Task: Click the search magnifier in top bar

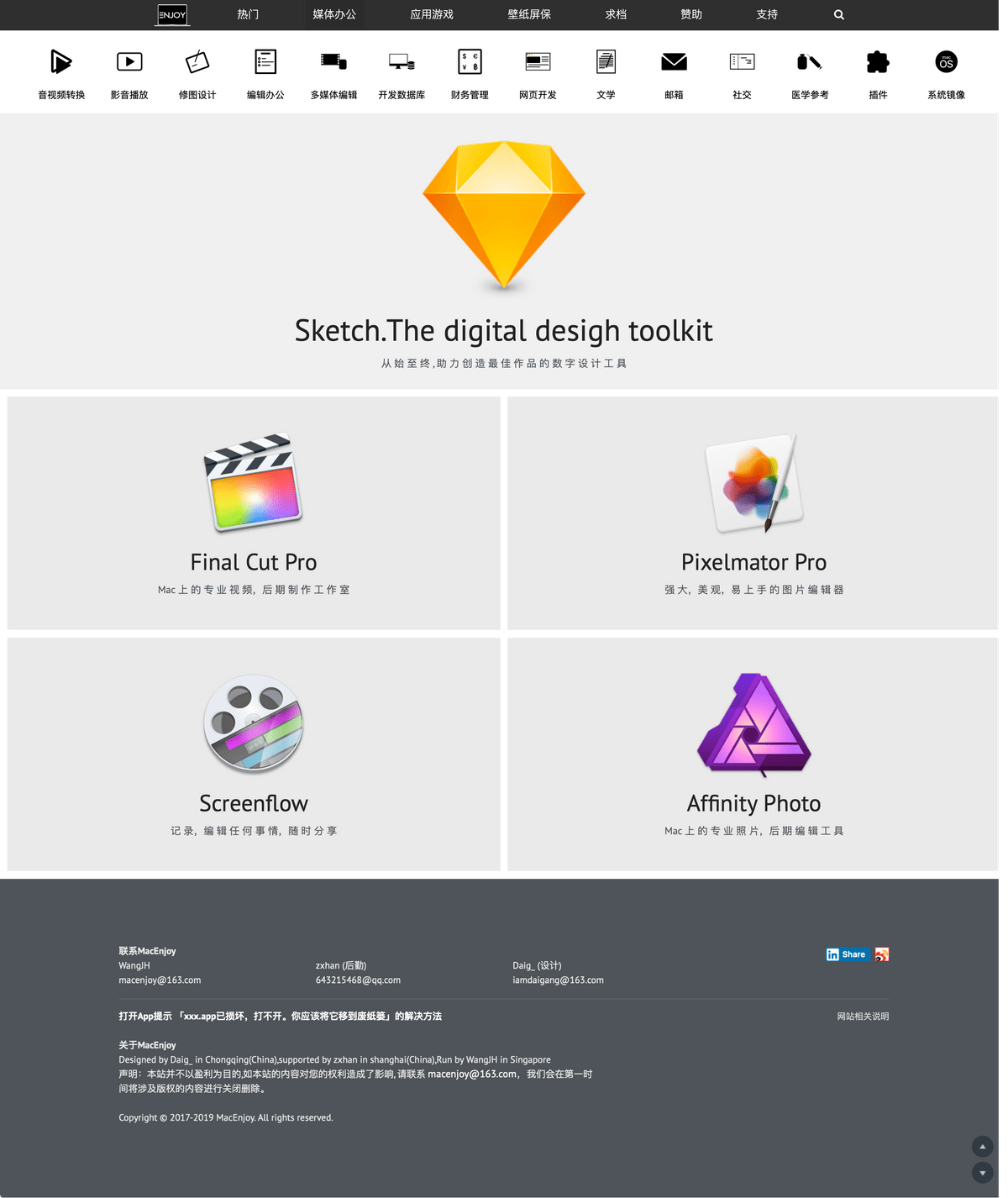Action: click(839, 14)
